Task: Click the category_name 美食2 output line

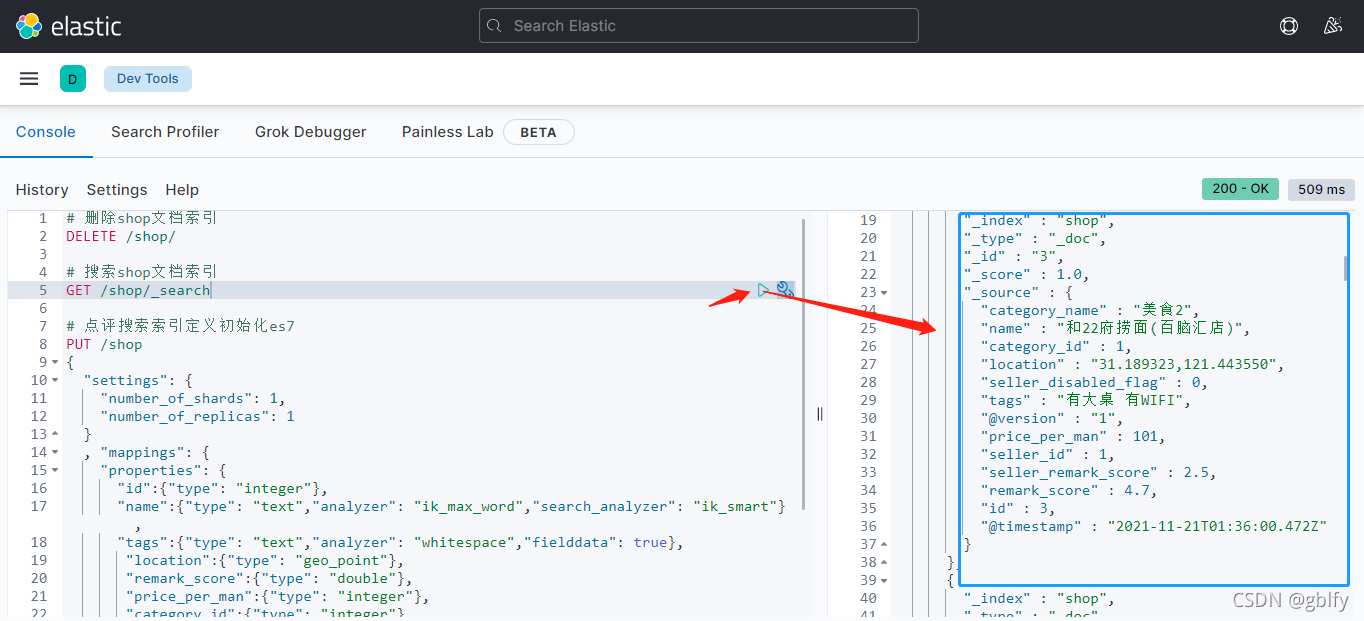Action: click(x=1090, y=310)
